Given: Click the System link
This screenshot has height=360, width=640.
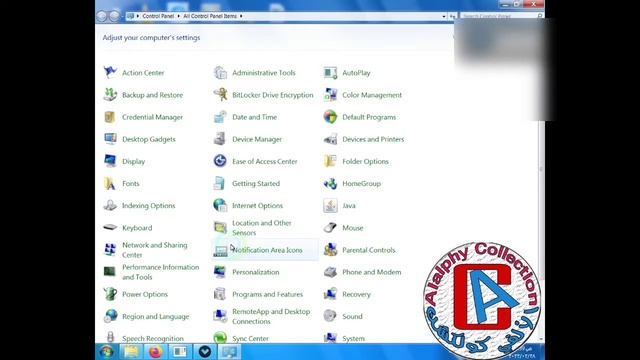Looking at the screenshot, I should pyautogui.click(x=353, y=338).
